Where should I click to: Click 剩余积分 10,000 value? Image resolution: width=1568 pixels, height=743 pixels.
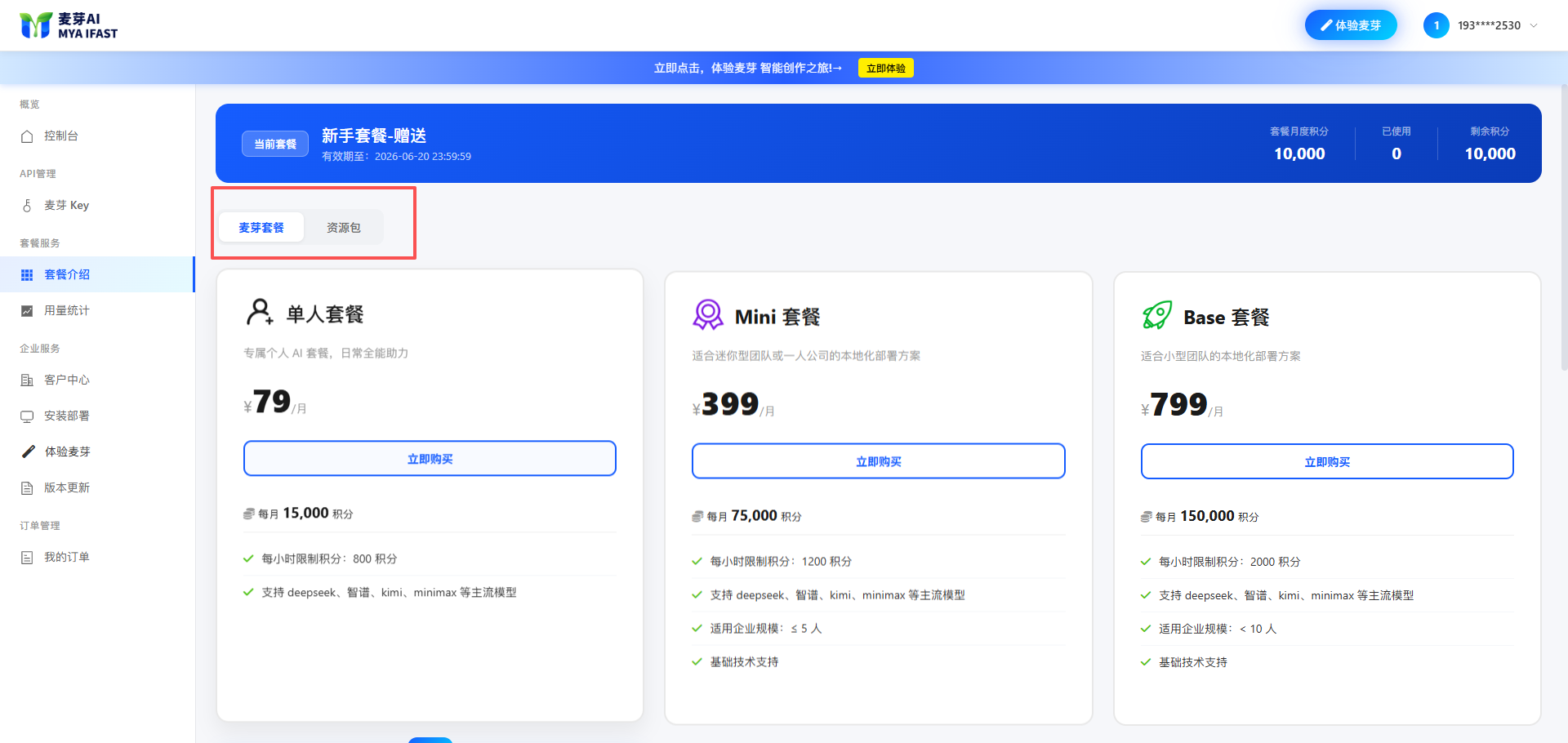pos(1490,153)
